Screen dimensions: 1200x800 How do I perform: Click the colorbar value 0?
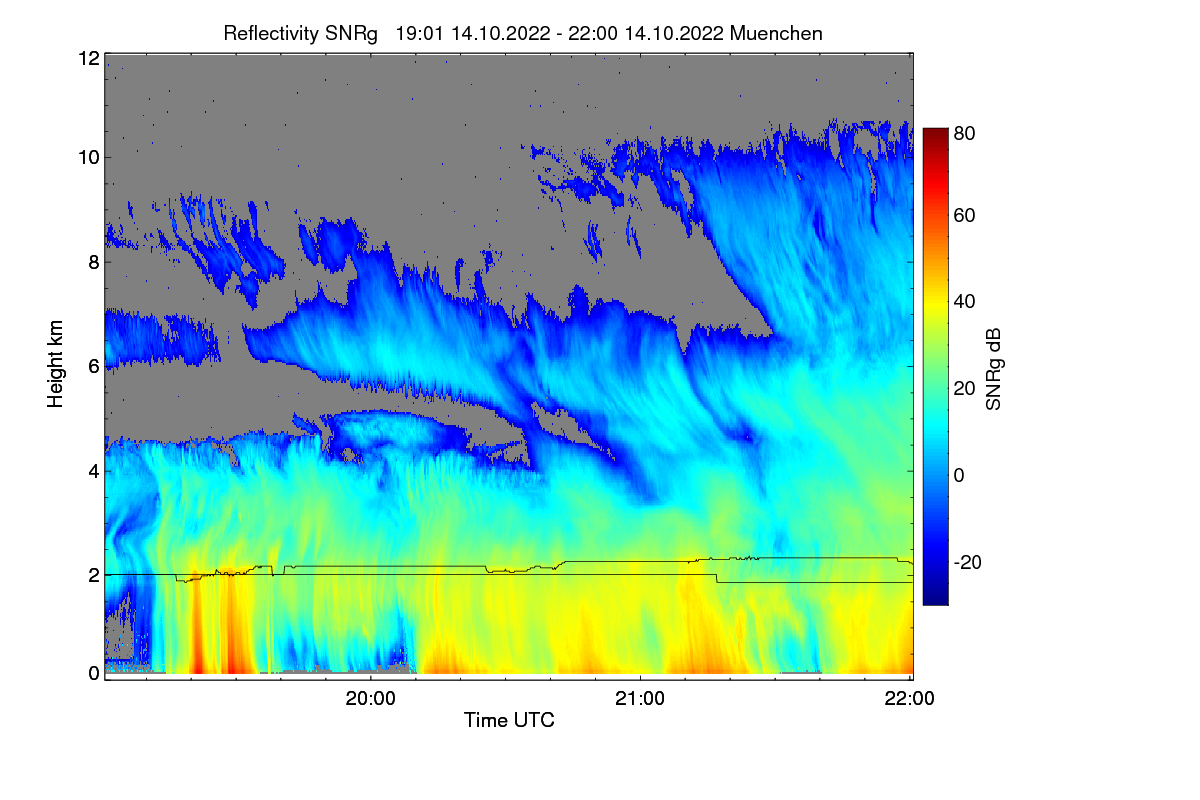(960, 475)
